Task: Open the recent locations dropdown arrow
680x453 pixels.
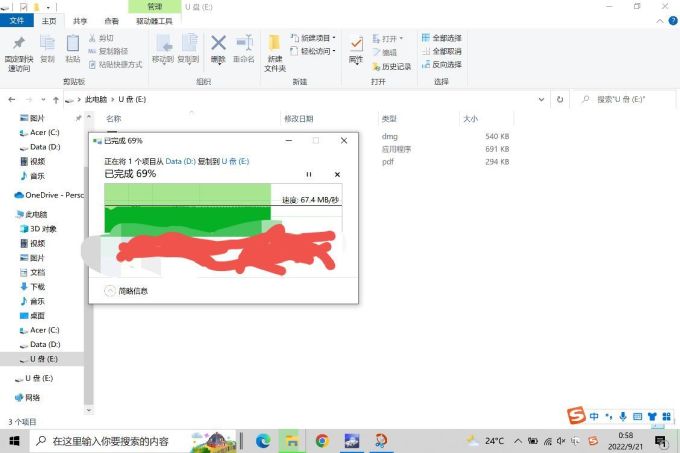Action: coord(43,100)
